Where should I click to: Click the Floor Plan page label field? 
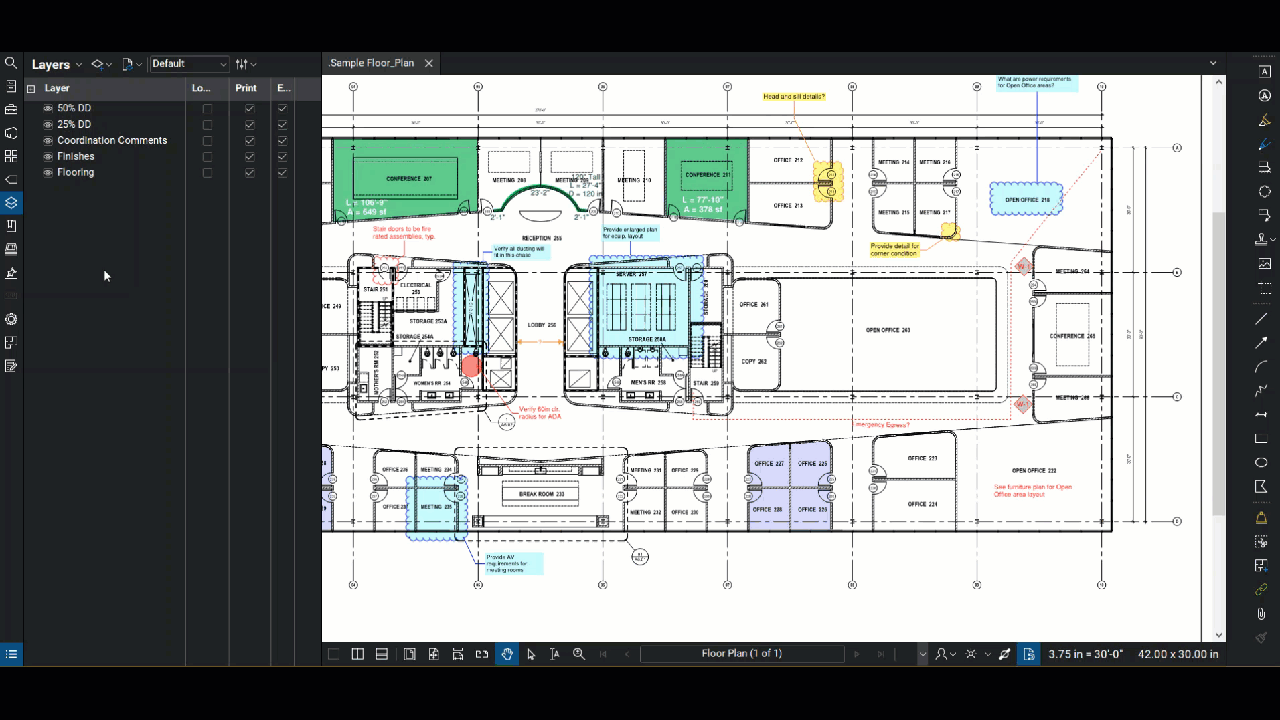coord(741,653)
